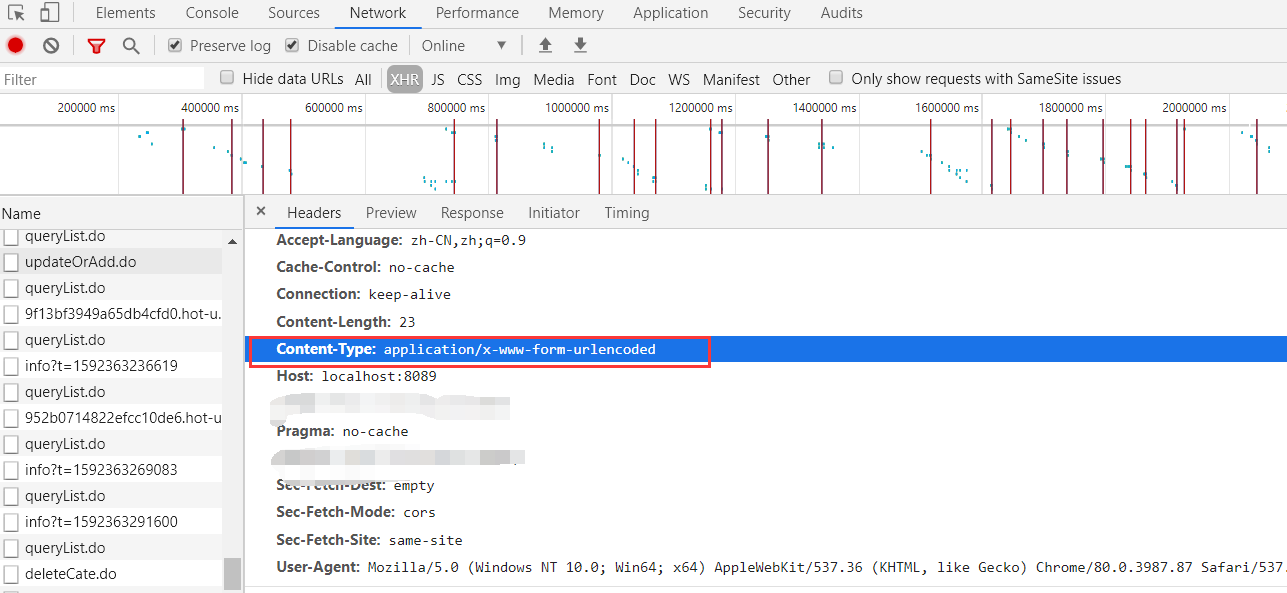1287x593 pixels.
Task: Close the request details pane
Action: click(261, 212)
